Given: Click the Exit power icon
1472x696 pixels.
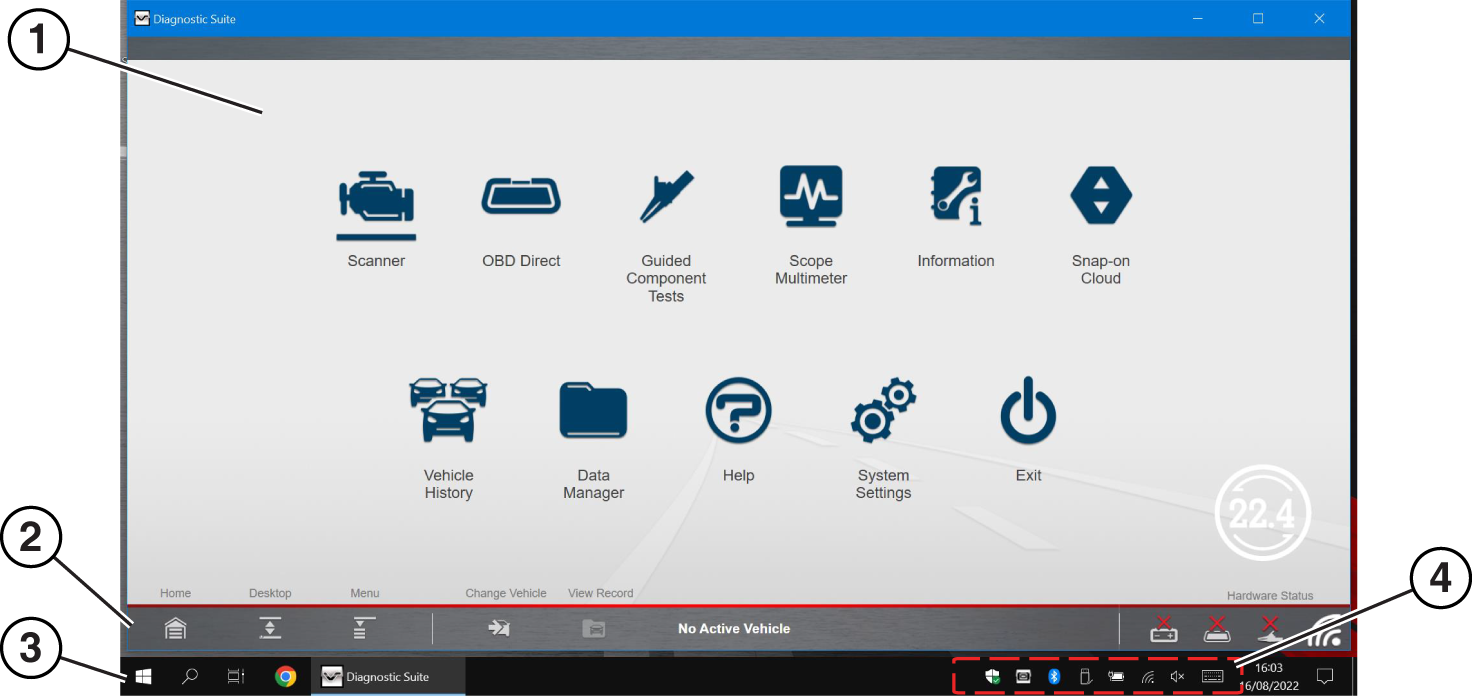Looking at the screenshot, I should [x=1028, y=410].
